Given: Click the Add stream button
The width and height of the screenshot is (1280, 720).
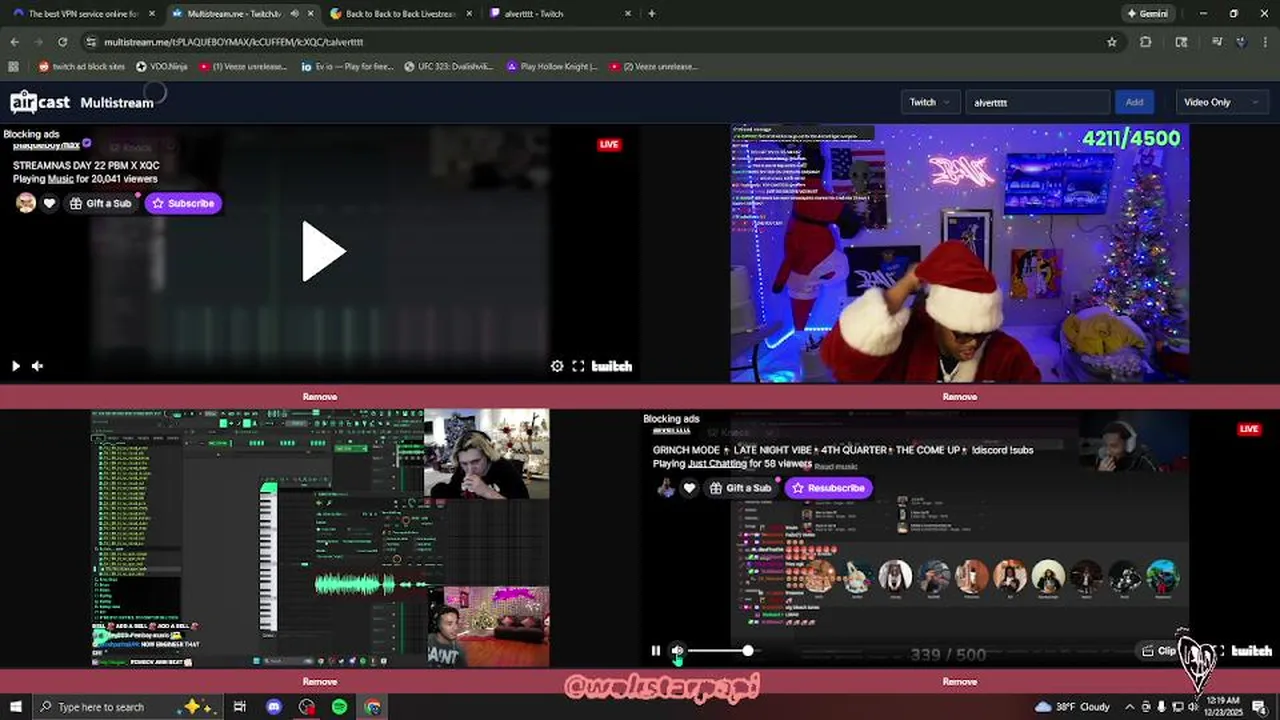Looking at the screenshot, I should pos(1134,102).
